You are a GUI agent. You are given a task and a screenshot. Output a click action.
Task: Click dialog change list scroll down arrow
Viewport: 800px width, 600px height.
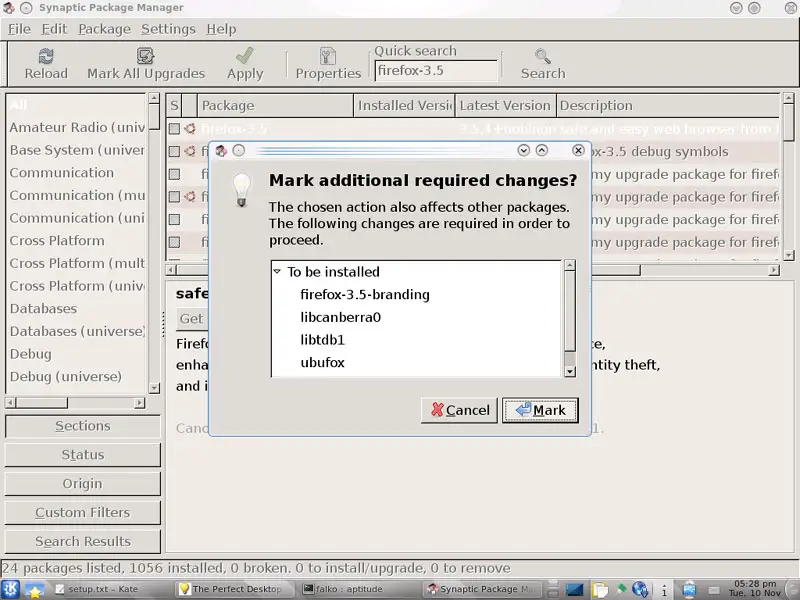point(570,372)
